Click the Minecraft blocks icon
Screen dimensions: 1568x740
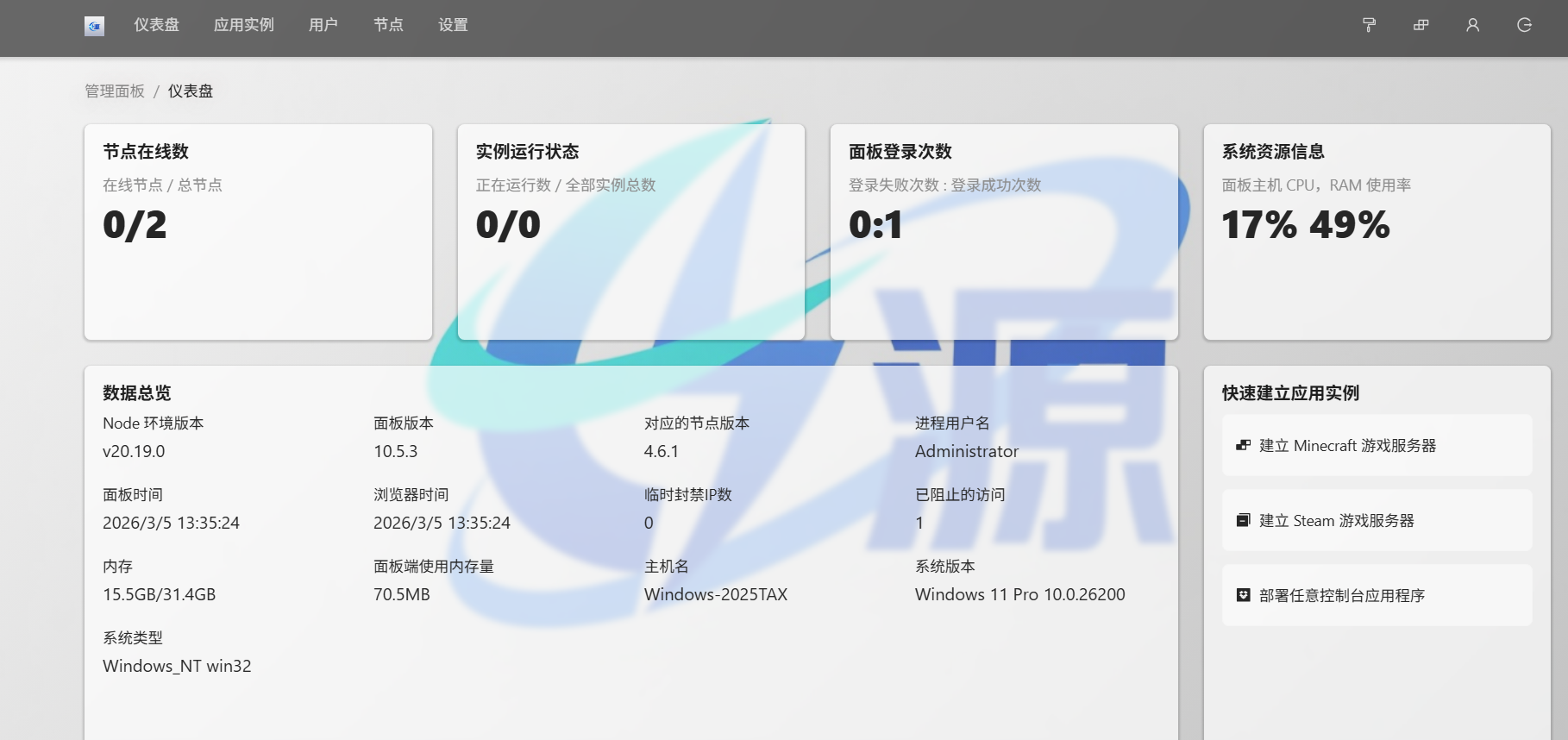[1243, 445]
